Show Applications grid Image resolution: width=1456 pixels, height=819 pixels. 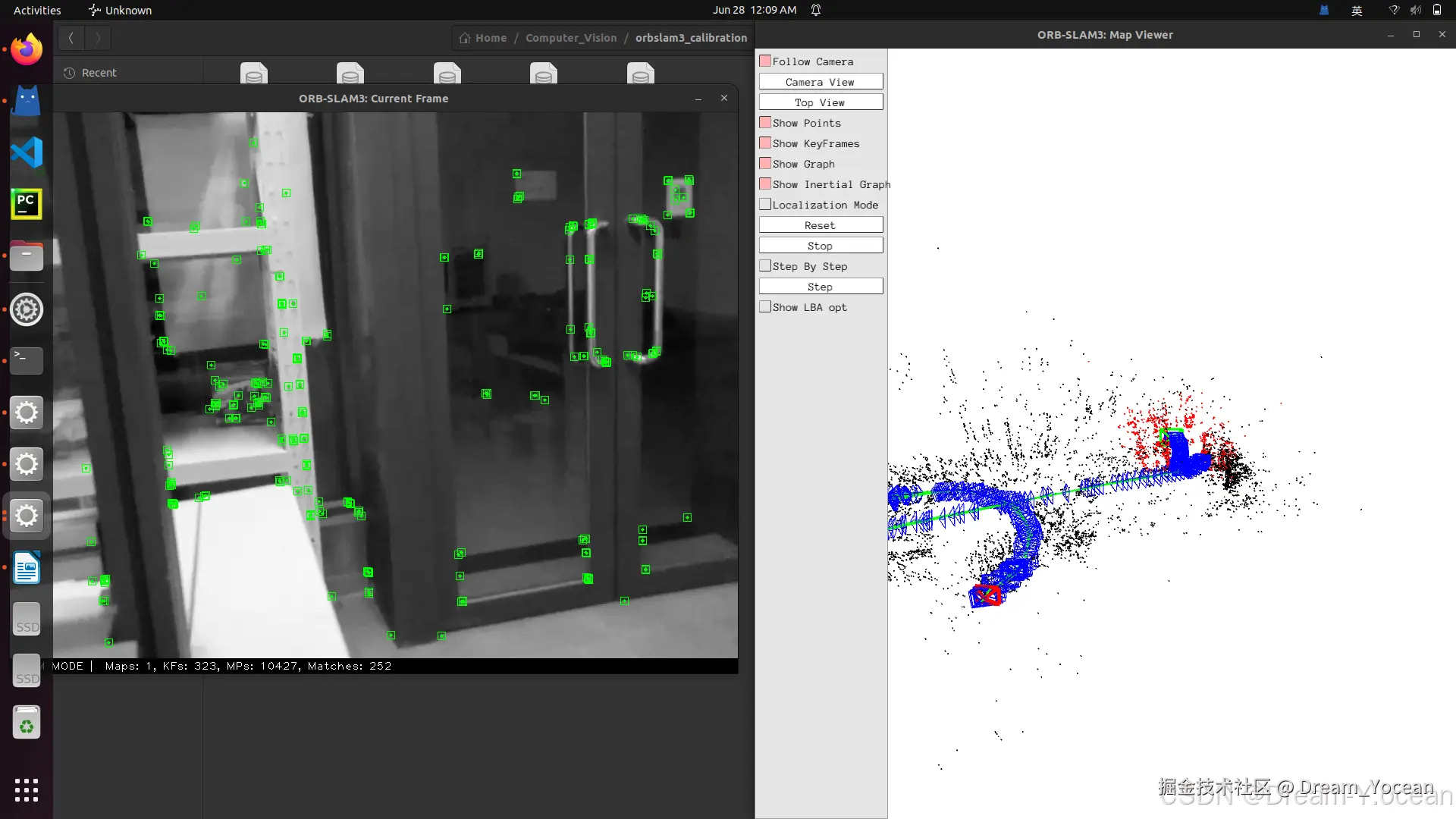pyautogui.click(x=27, y=789)
